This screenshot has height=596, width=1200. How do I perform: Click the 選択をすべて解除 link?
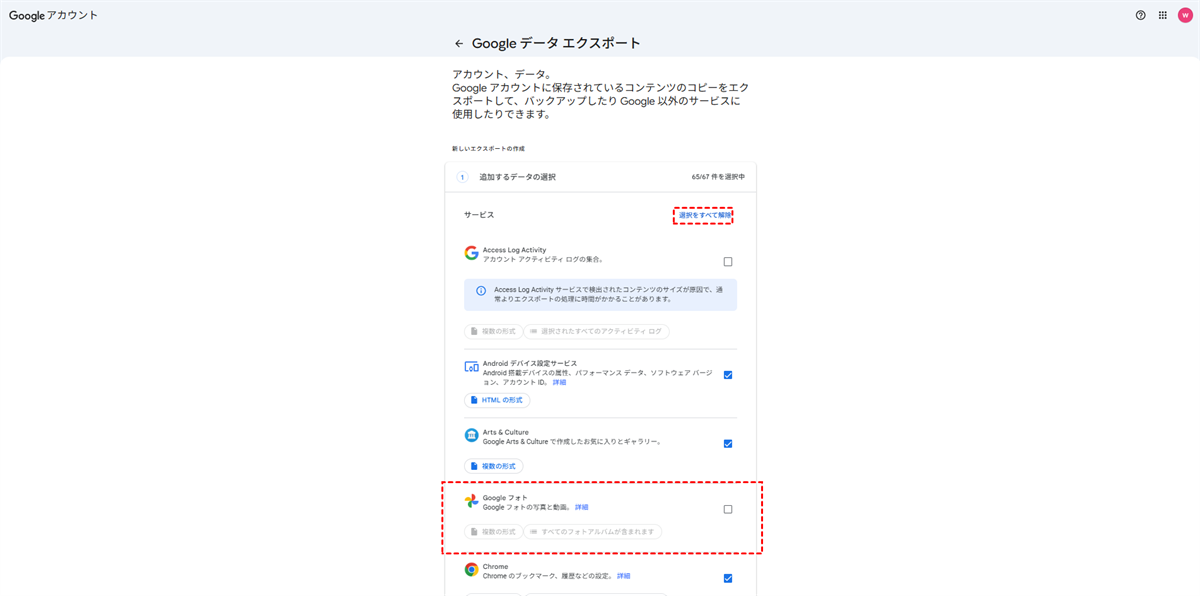[x=705, y=215]
